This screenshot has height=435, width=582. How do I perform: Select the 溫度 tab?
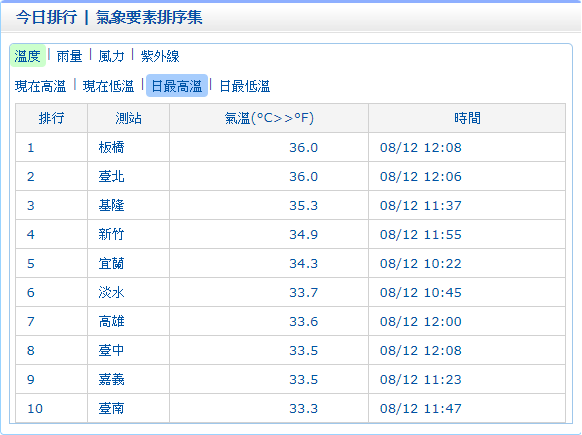point(27,56)
